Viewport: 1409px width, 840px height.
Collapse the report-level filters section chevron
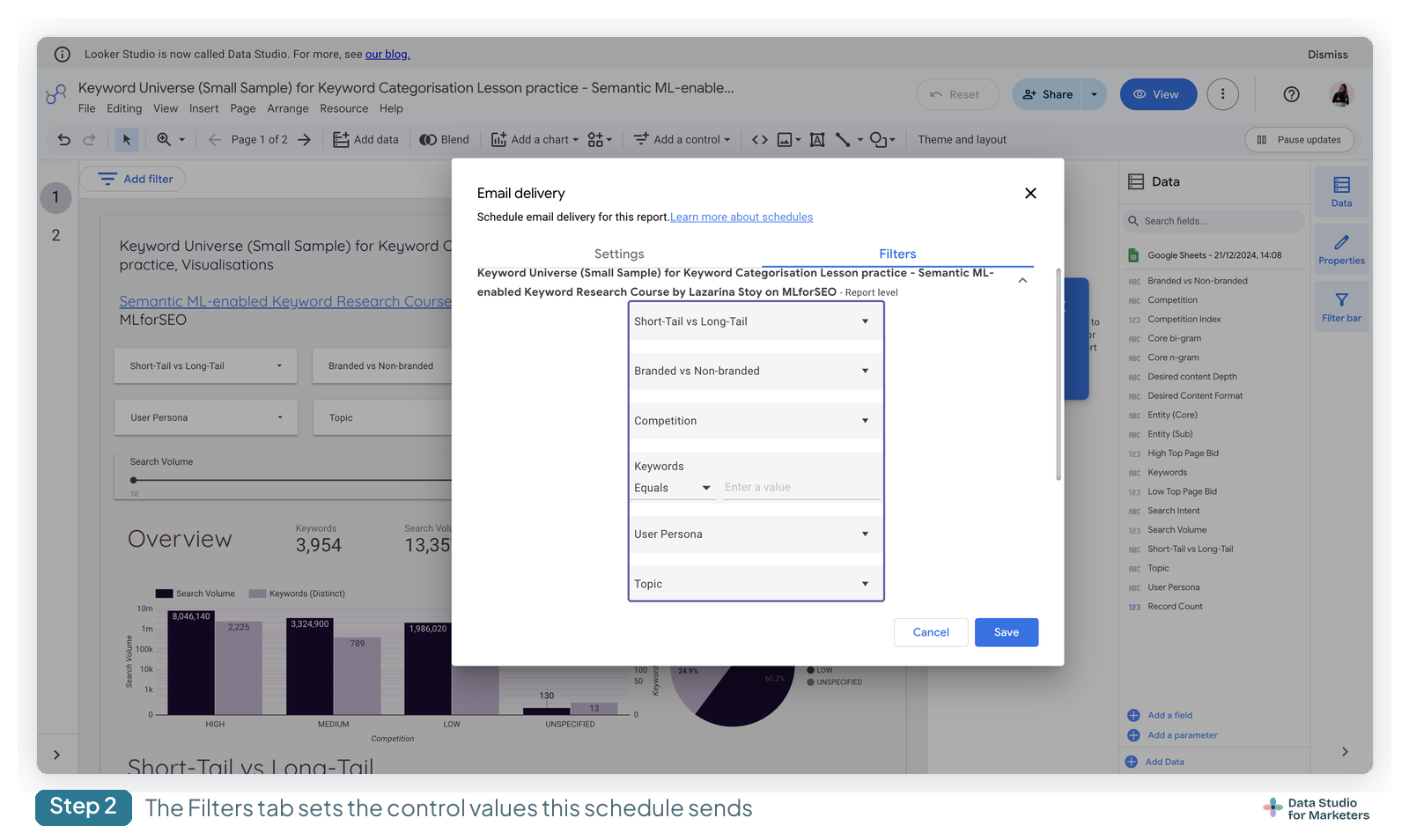tap(1022, 280)
